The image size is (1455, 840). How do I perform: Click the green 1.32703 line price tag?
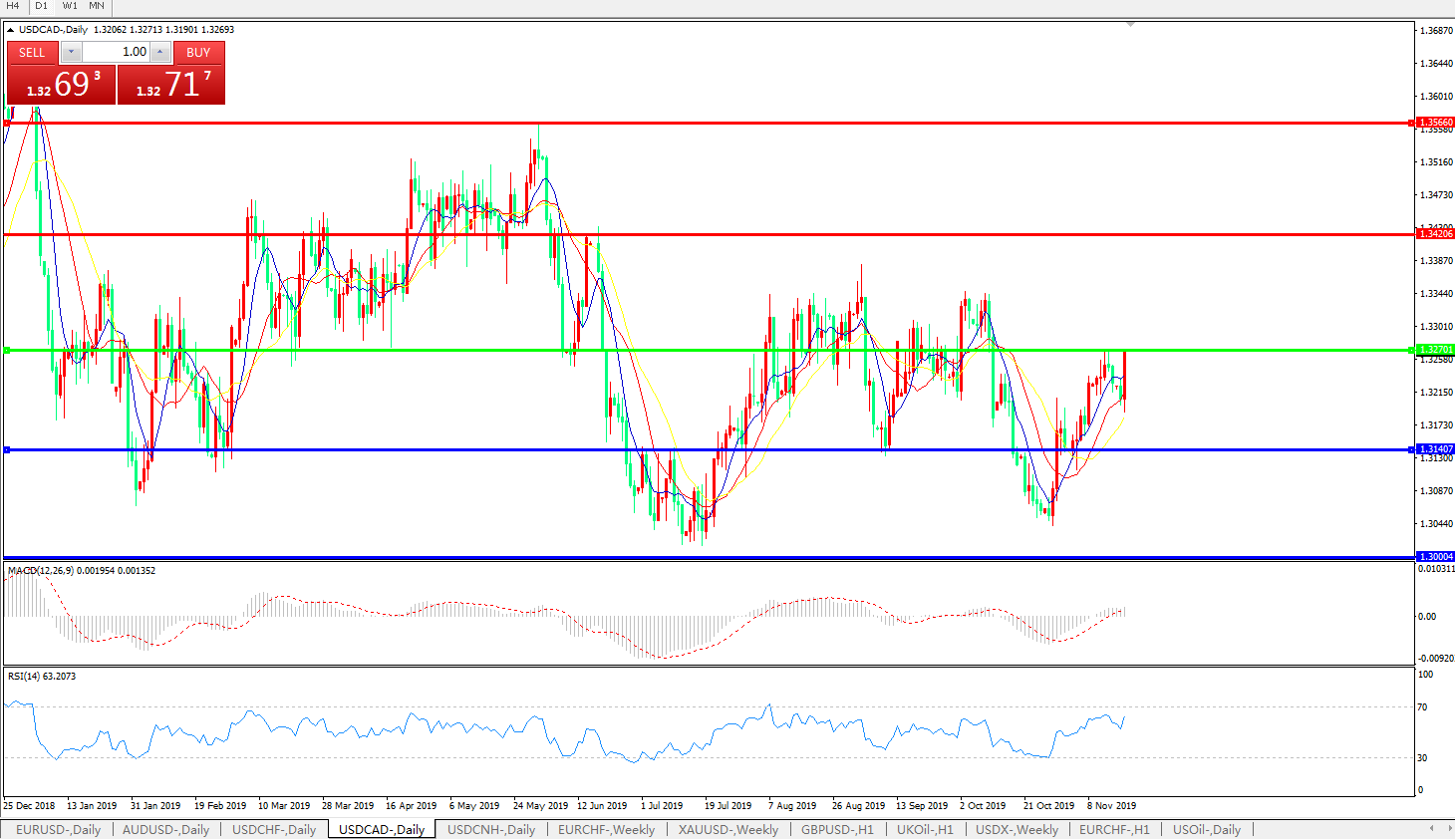coord(1435,350)
